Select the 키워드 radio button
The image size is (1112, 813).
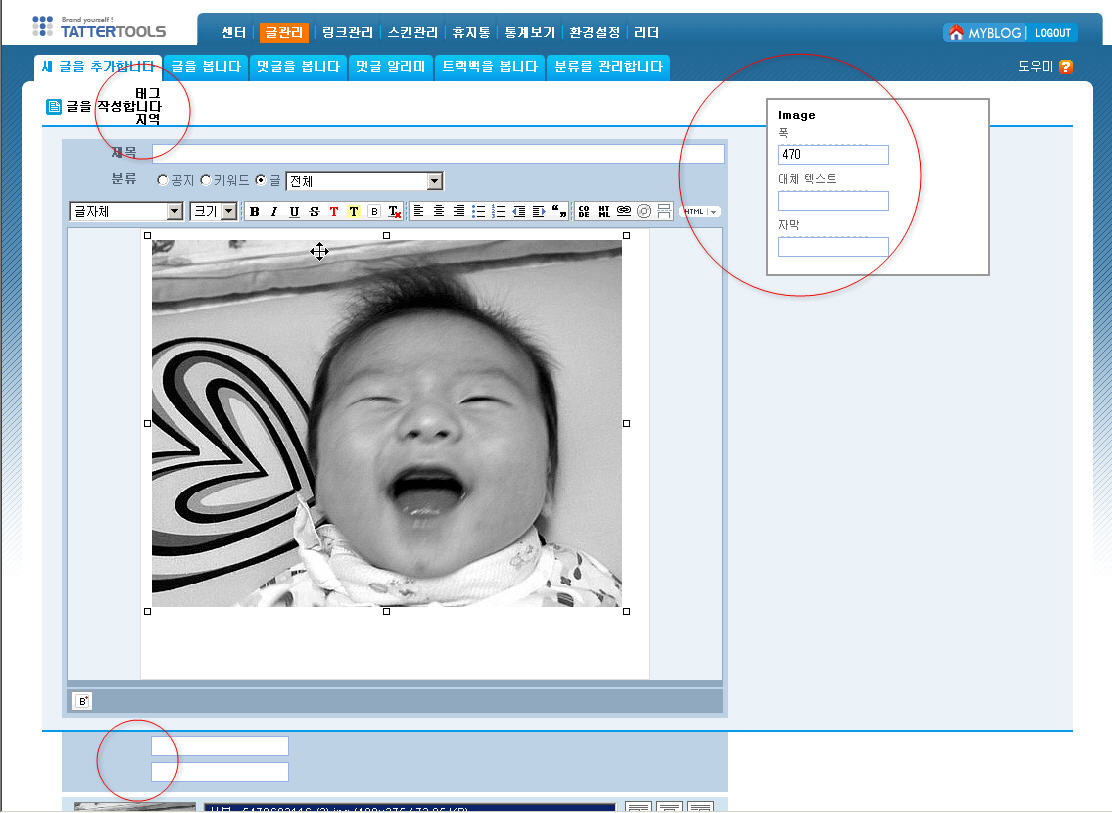[x=206, y=181]
